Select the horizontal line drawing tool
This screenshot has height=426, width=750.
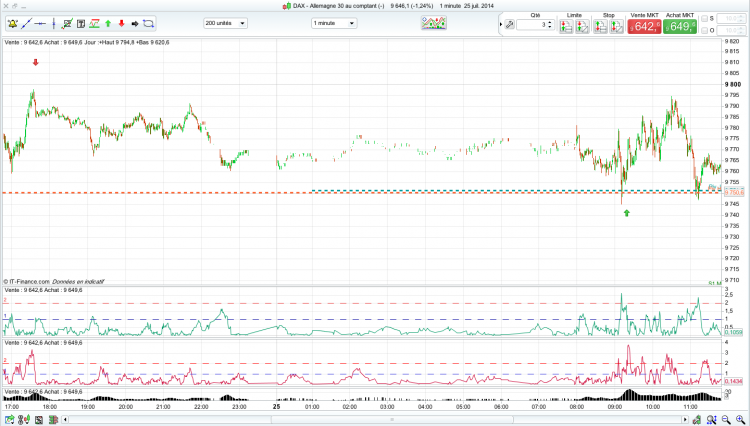pyautogui.click(x=41, y=23)
